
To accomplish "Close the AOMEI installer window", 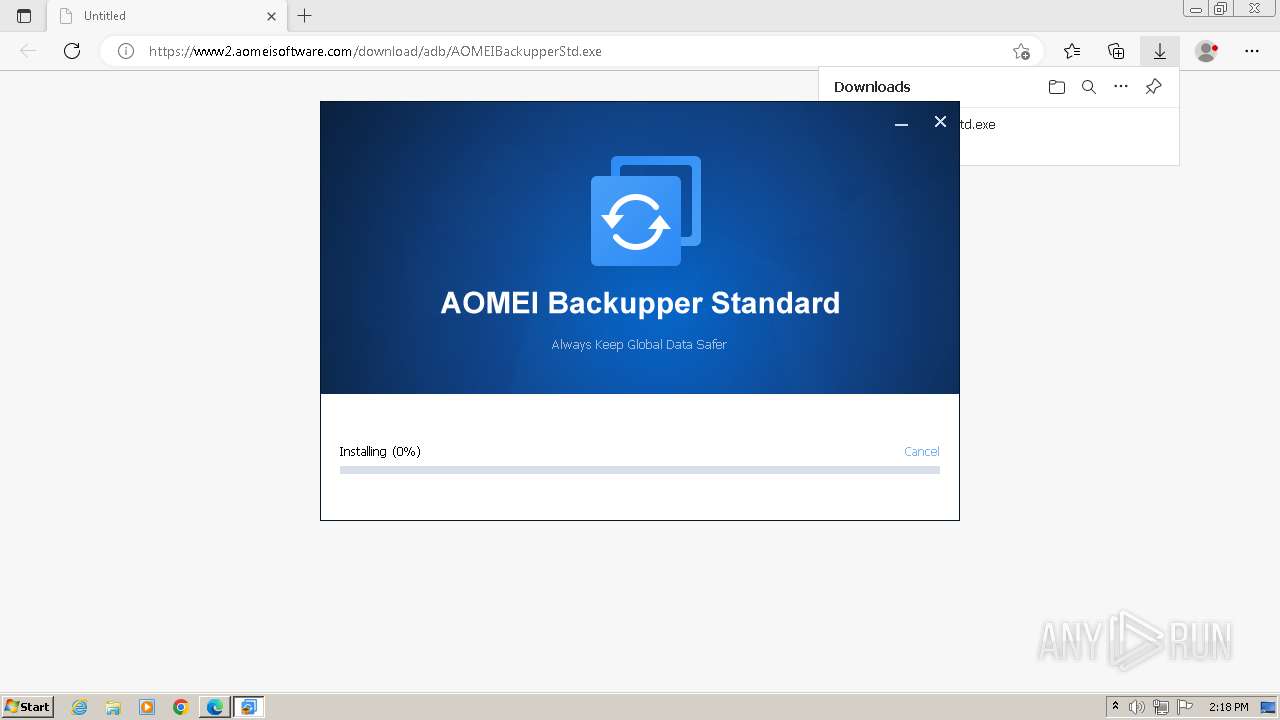I will click(x=940, y=122).
